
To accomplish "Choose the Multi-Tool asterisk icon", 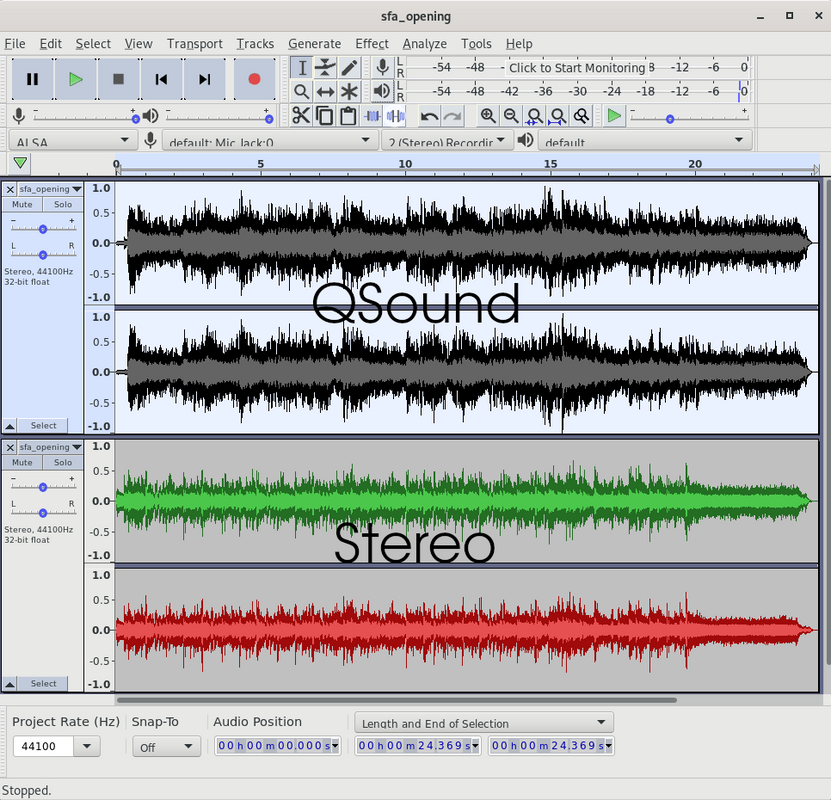I will 349,92.
